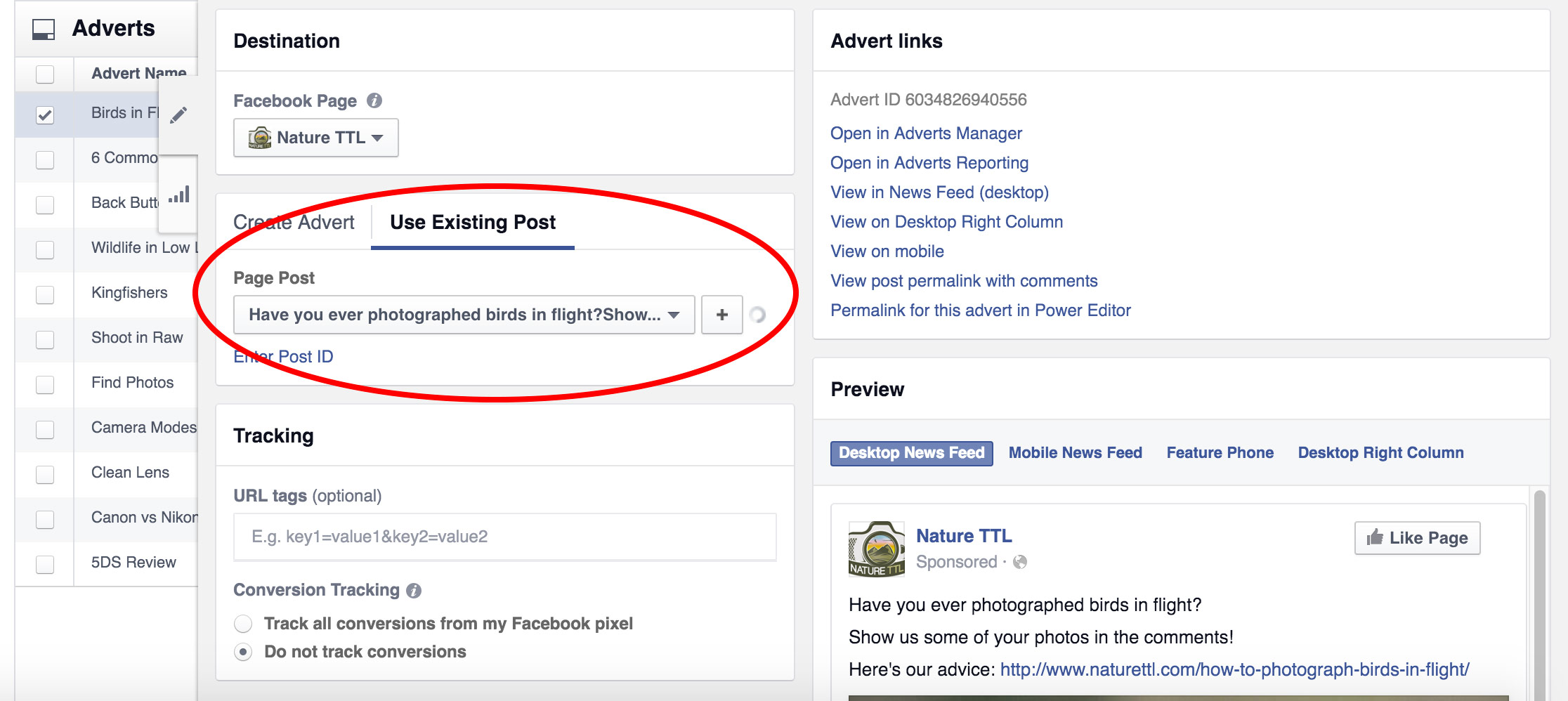Open the Page Post selection dropdown
Screen dimensions: 1568x701
tap(464, 314)
